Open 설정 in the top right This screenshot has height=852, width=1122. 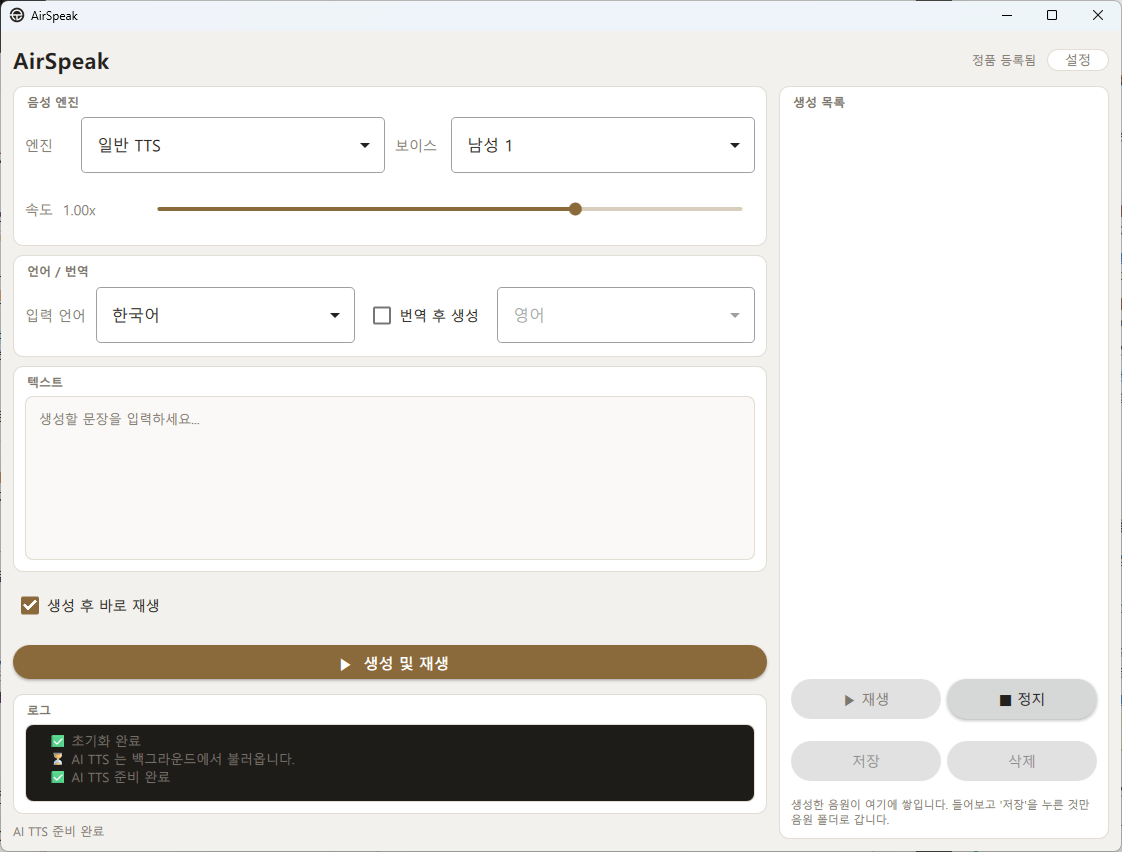(x=1078, y=60)
